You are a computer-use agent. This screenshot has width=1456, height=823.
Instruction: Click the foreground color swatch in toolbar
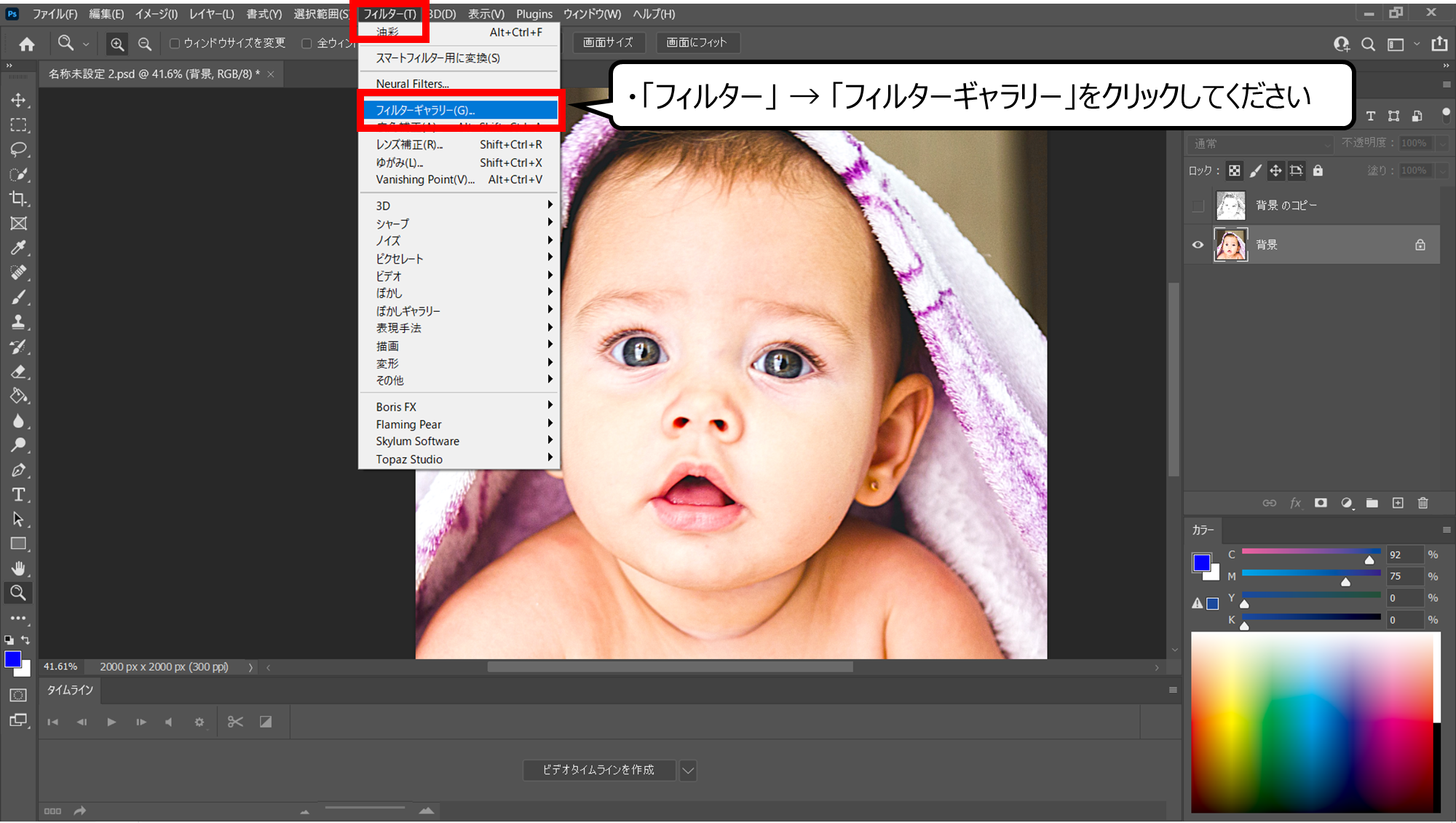[13, 659]
